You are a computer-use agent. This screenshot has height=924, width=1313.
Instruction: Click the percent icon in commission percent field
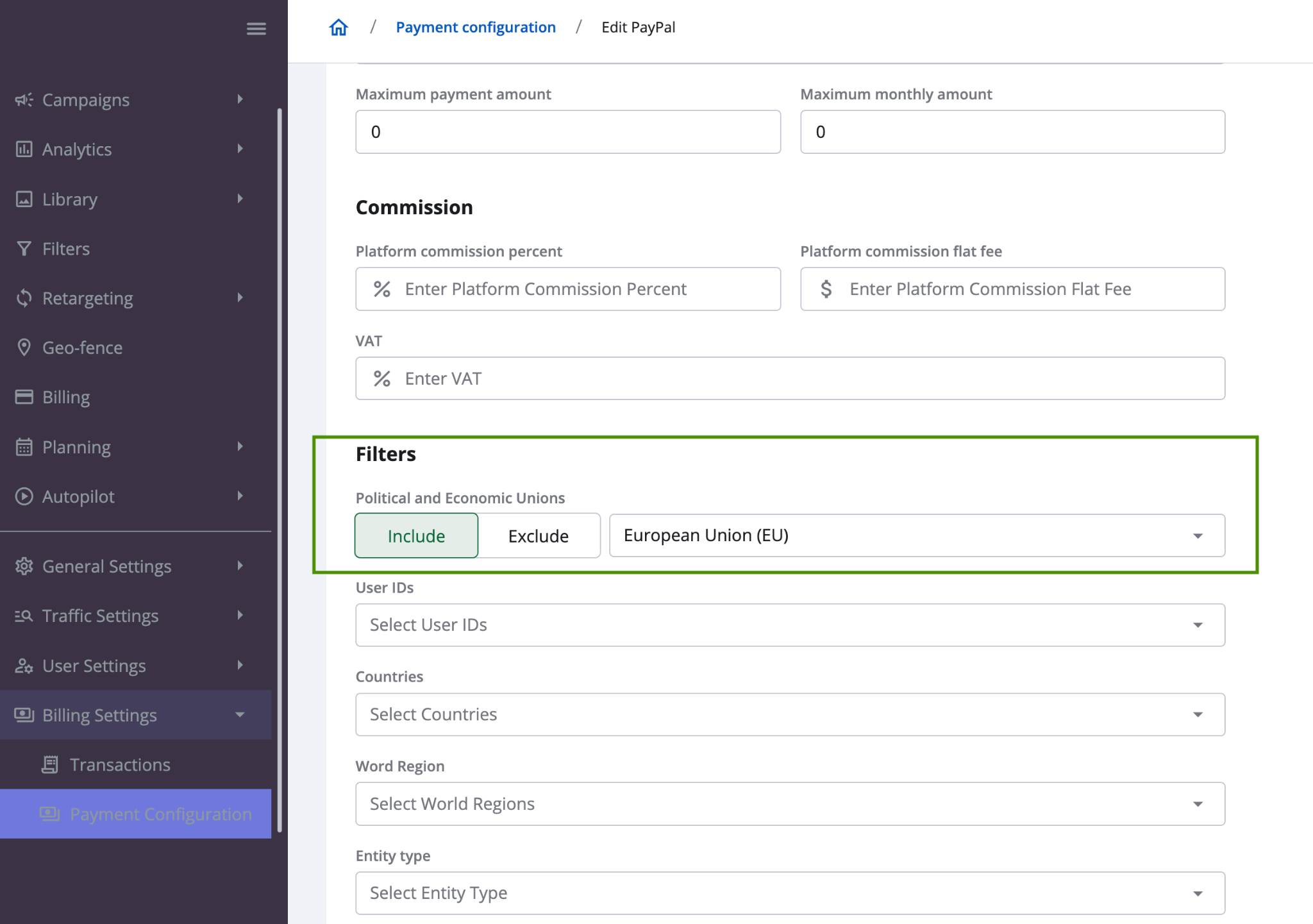382,289
